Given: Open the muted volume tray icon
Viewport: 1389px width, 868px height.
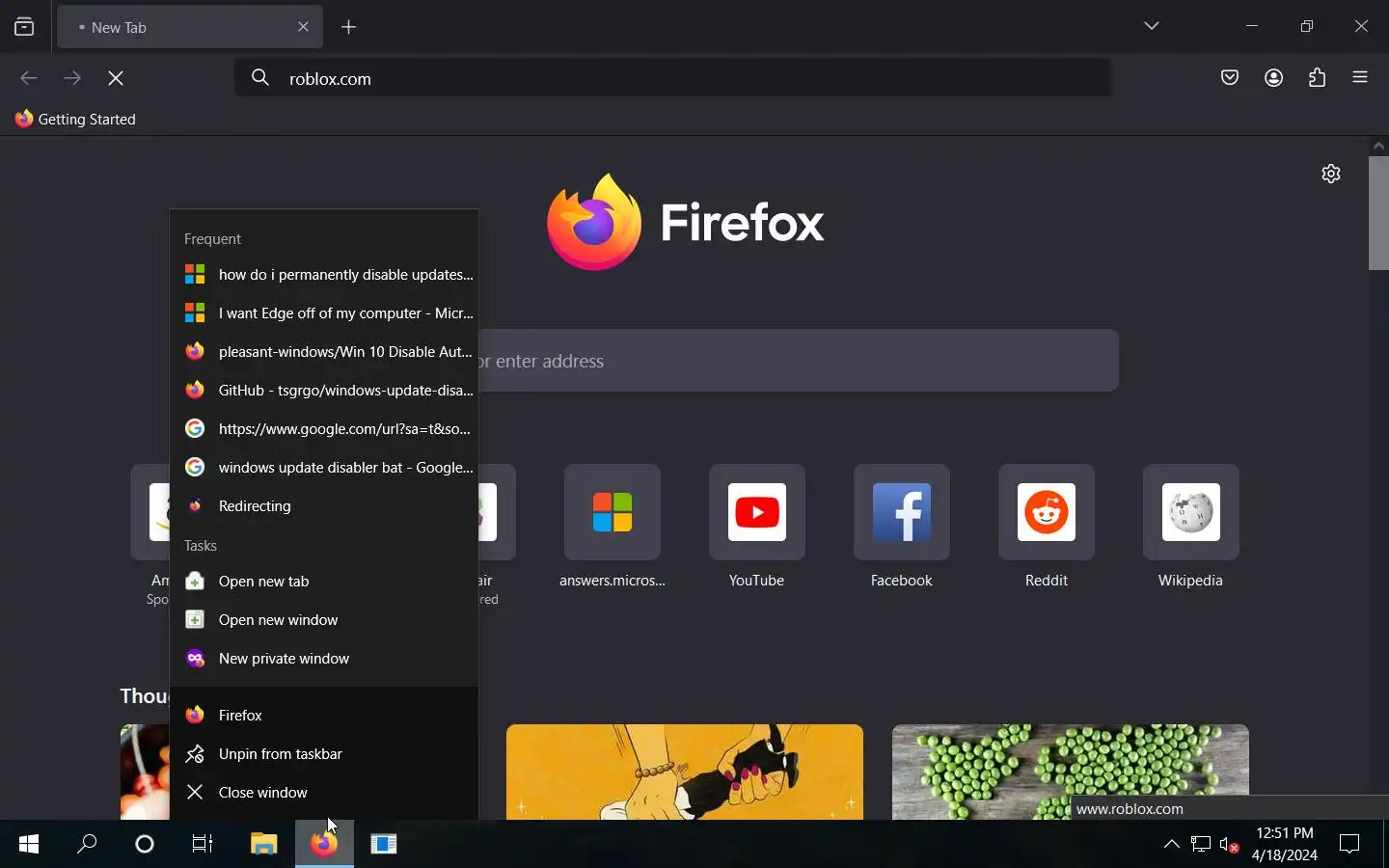Looking at the screenshot, I should click(x=1230, y=845).
